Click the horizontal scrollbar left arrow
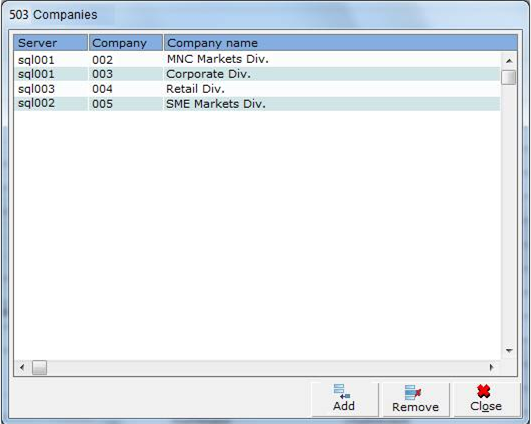531x424 pixels. [22, 367]
